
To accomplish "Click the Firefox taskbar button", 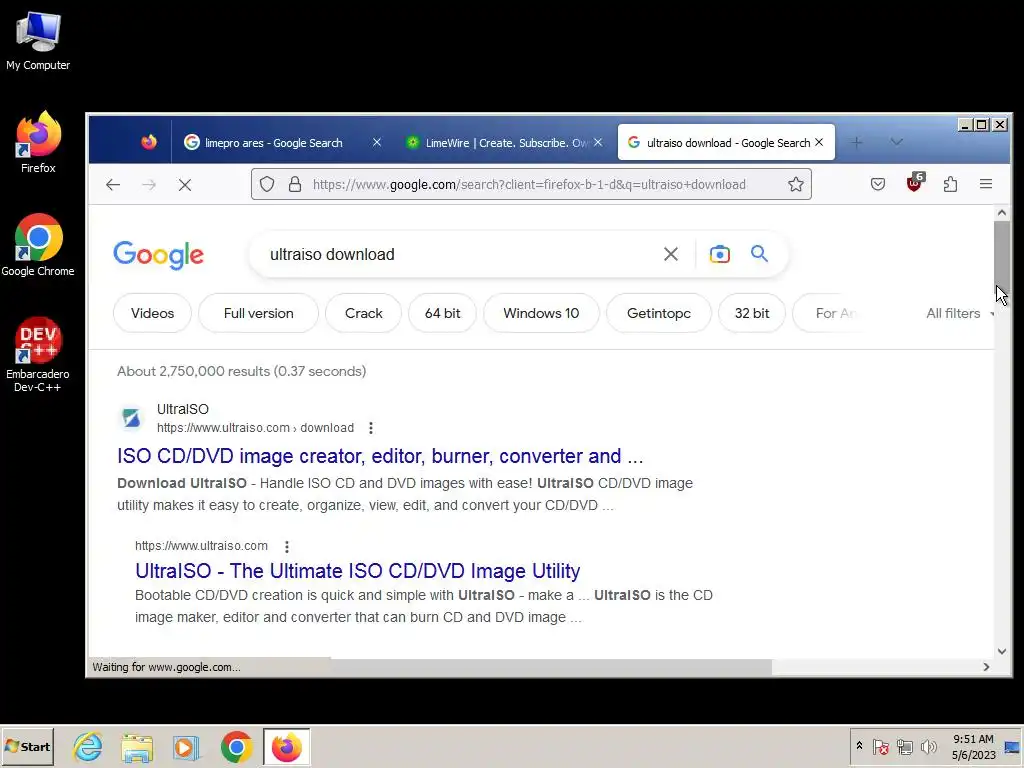I will tap(287, 747).
